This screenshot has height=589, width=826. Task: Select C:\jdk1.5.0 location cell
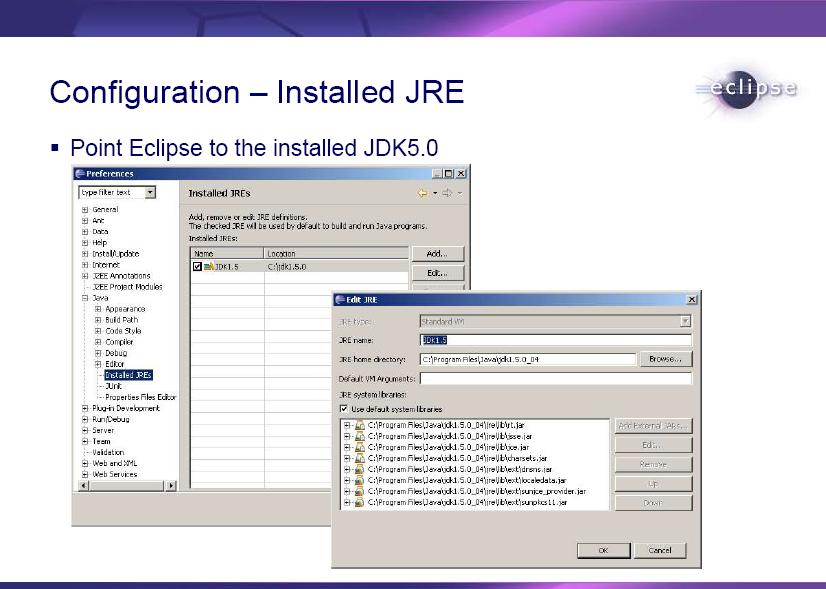287,267
